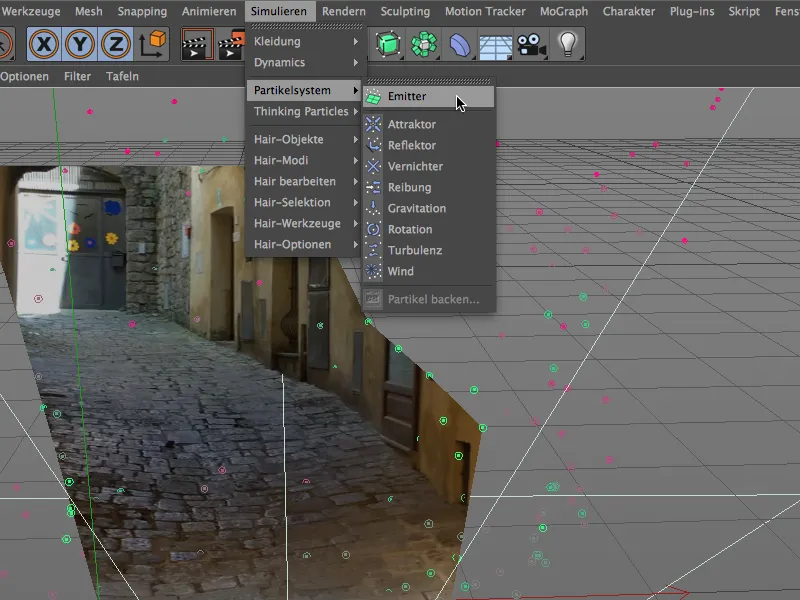Viewport: 800px width, 600px height.
Task: Expand the Kleidung submenu
Action: [305, 41]
